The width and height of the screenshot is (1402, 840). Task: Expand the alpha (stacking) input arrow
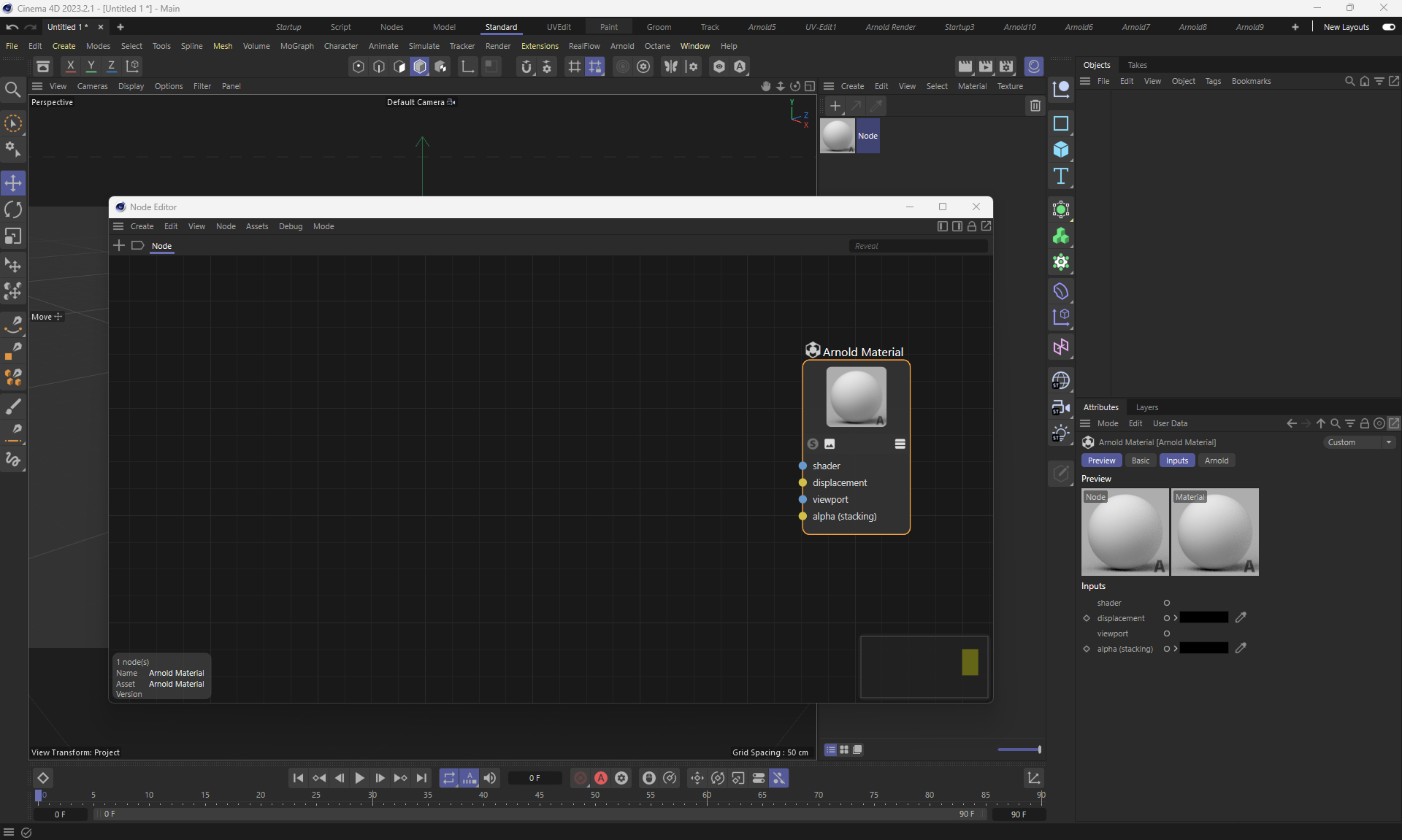tap(1176, 649)
